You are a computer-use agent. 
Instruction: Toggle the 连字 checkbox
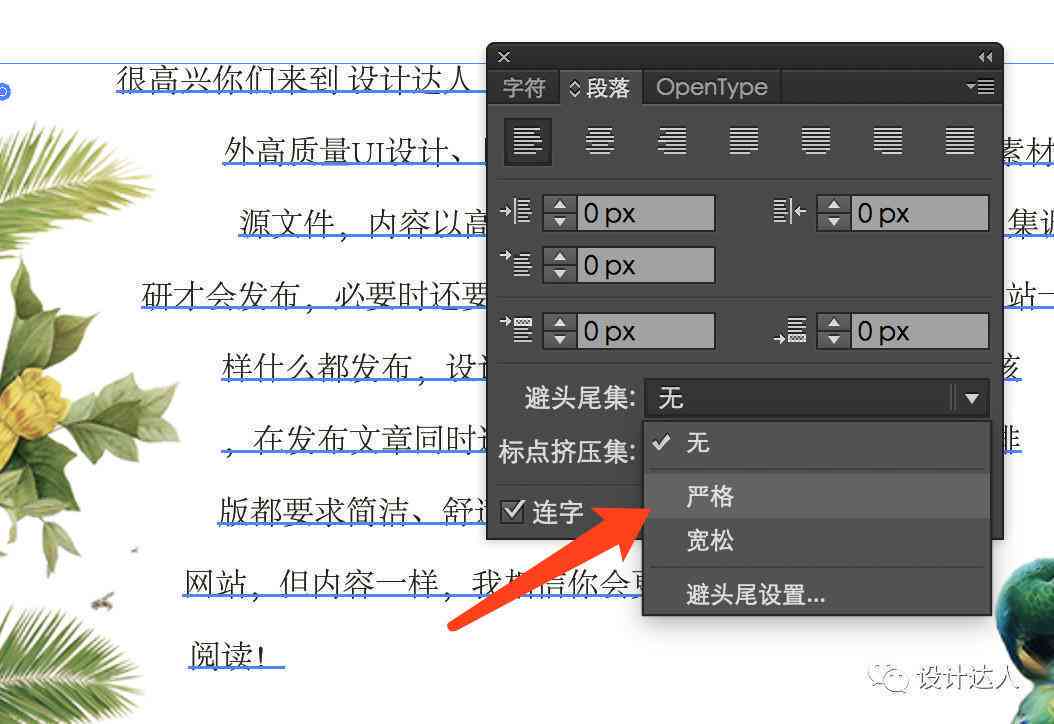pyautogui.click(x=513, y=512)
